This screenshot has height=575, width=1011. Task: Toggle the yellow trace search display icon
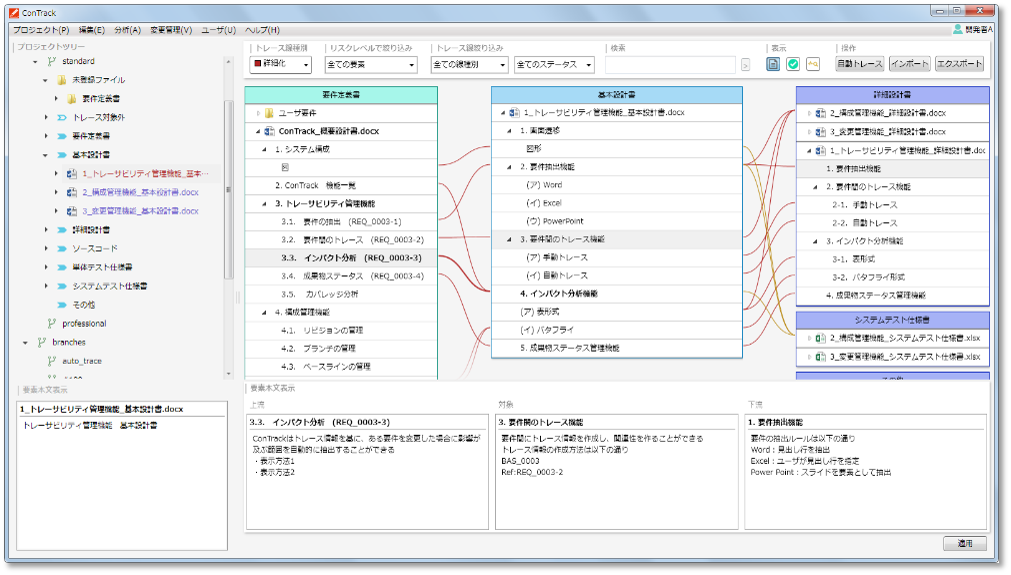tap(813, 64)
